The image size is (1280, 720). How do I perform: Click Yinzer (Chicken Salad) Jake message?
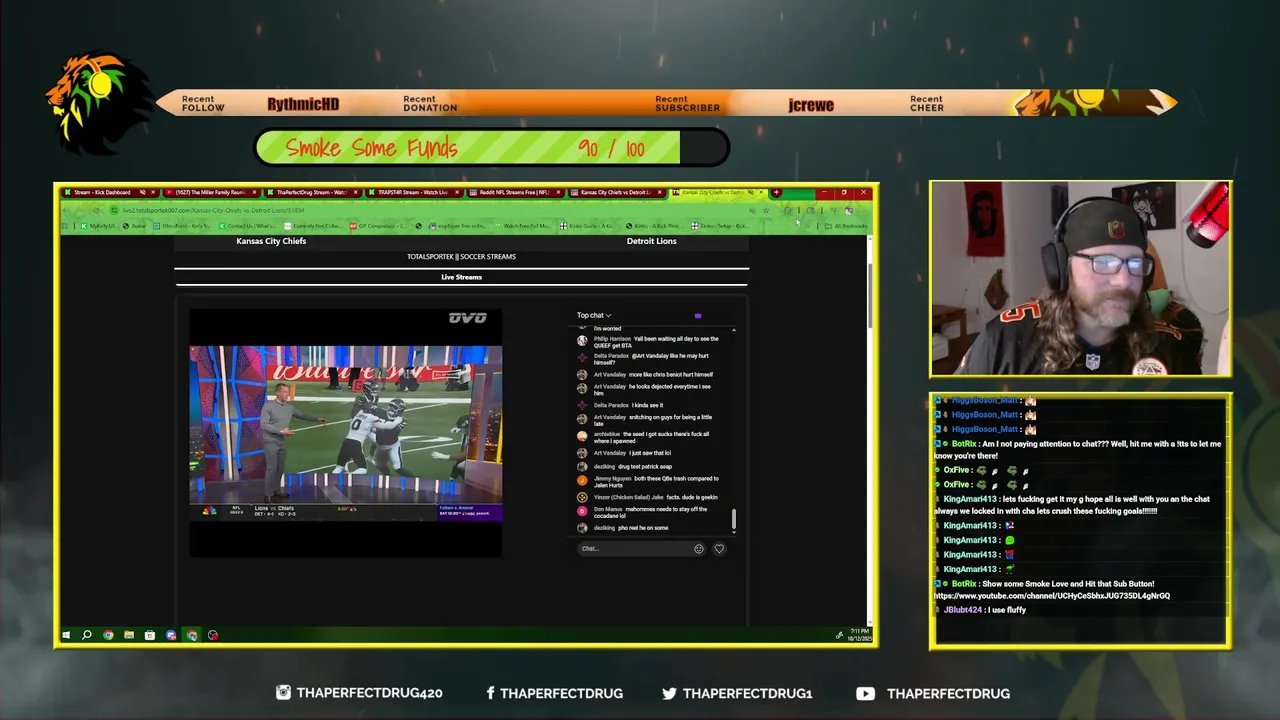(x=656, y=497)
